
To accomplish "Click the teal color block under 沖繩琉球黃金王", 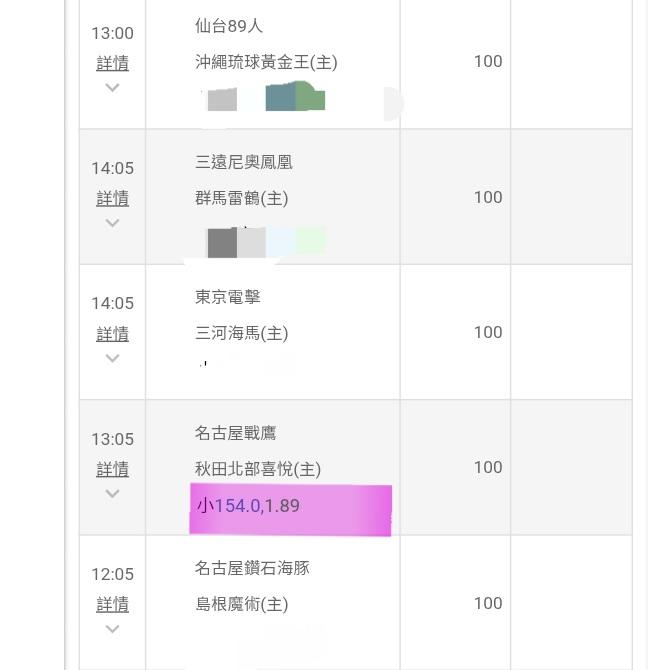I will tap(281, 99).
